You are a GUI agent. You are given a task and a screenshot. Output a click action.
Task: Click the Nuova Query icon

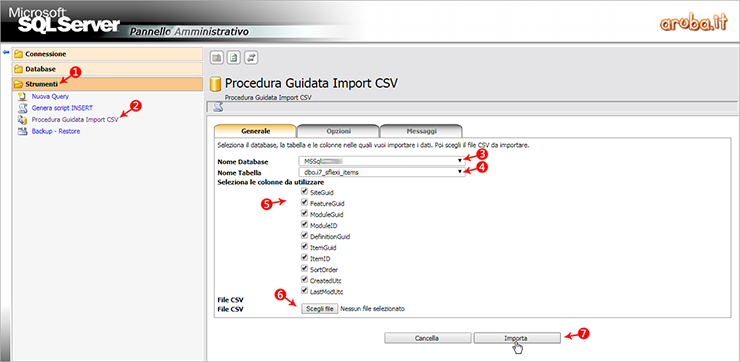click(x=22, y=96)
